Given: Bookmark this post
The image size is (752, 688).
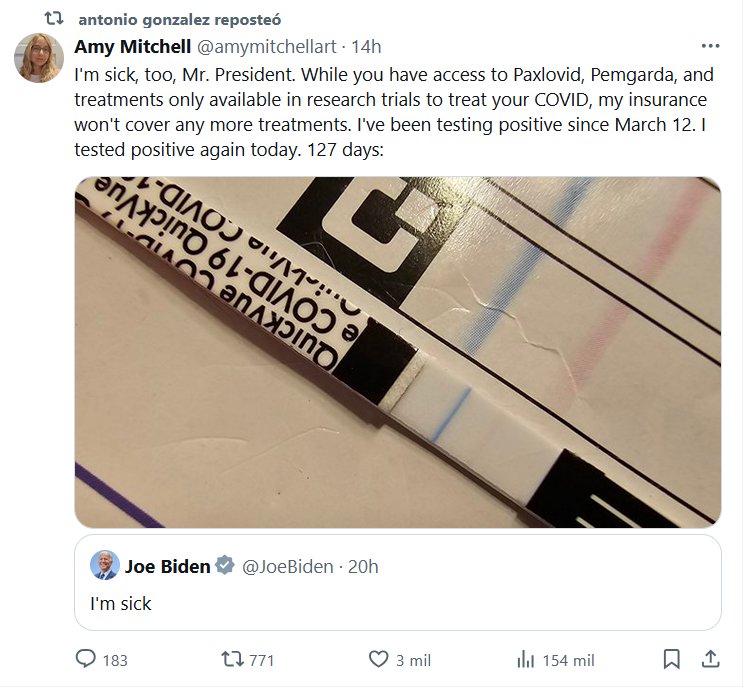Looking at the screenshot, I should (672, 660).
